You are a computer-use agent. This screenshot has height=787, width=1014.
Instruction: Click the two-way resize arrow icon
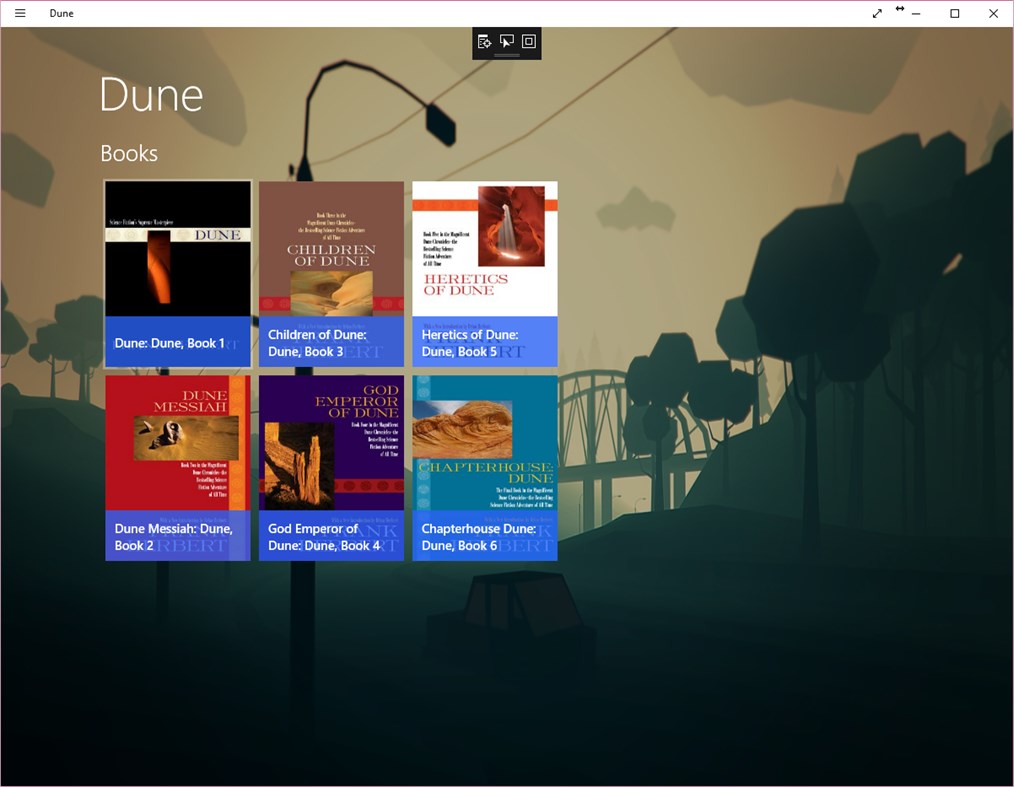point(899,10)
